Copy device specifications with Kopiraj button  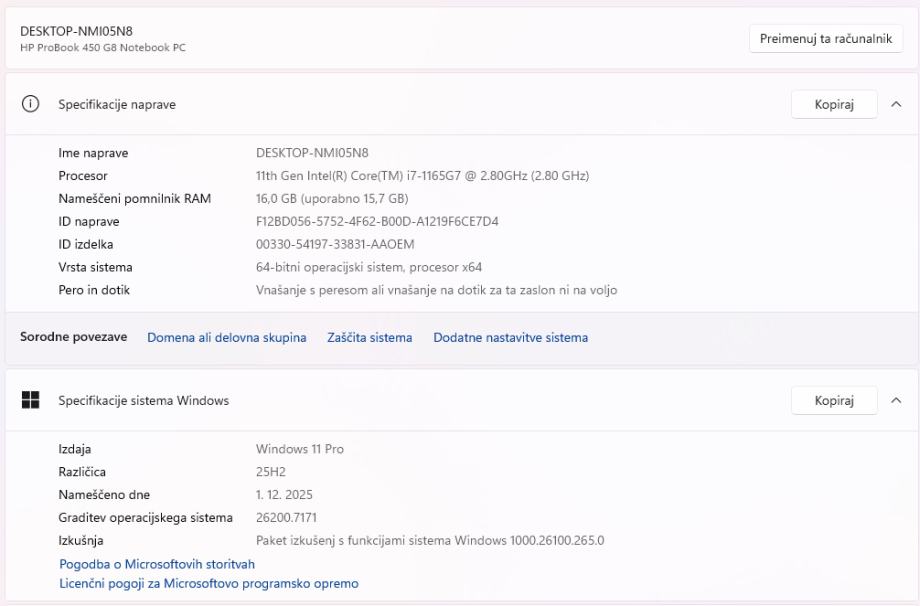(x=834, y=104)
